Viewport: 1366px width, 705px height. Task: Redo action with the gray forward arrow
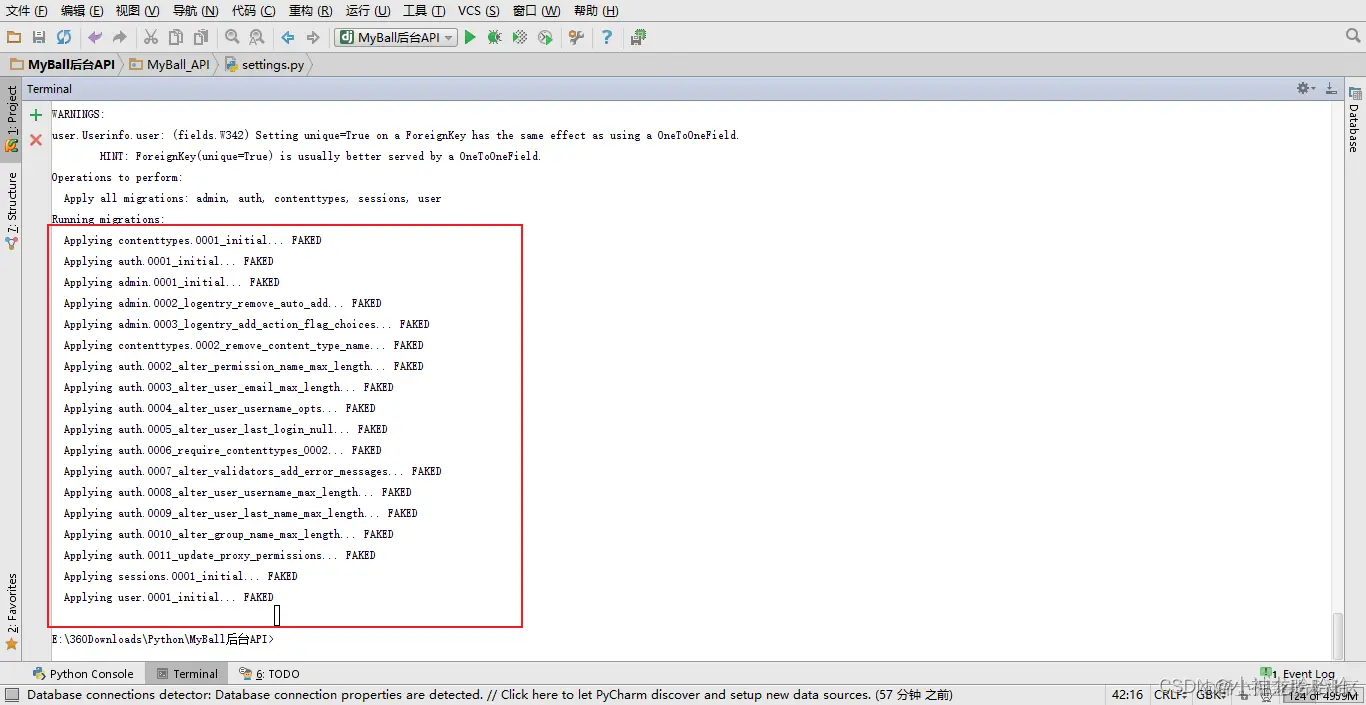120,37
